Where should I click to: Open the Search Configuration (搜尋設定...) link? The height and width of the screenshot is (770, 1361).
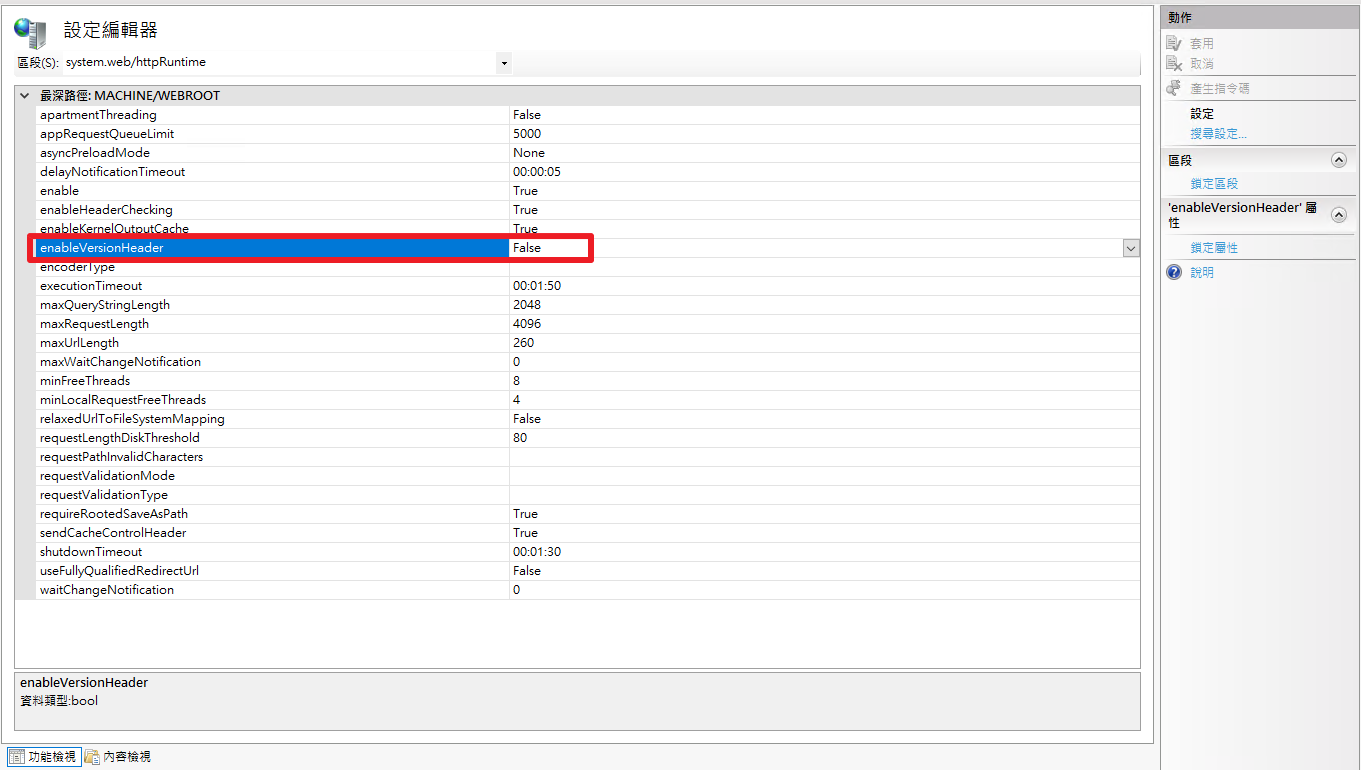click(1218, 134)
